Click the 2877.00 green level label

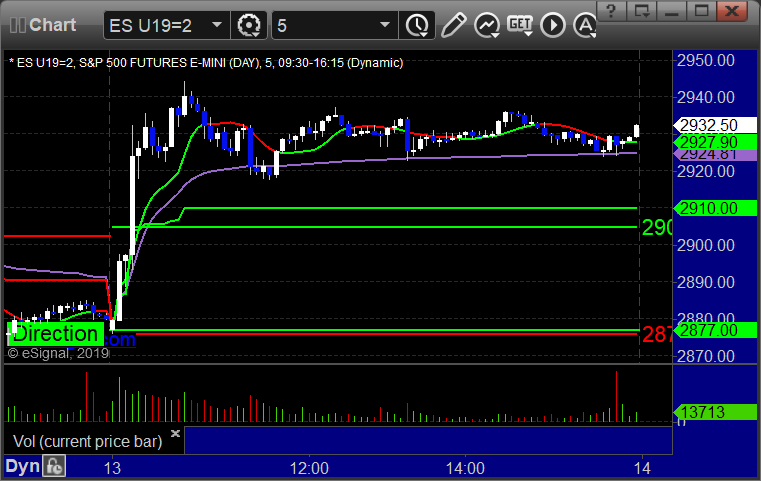[x=715, y=330]
